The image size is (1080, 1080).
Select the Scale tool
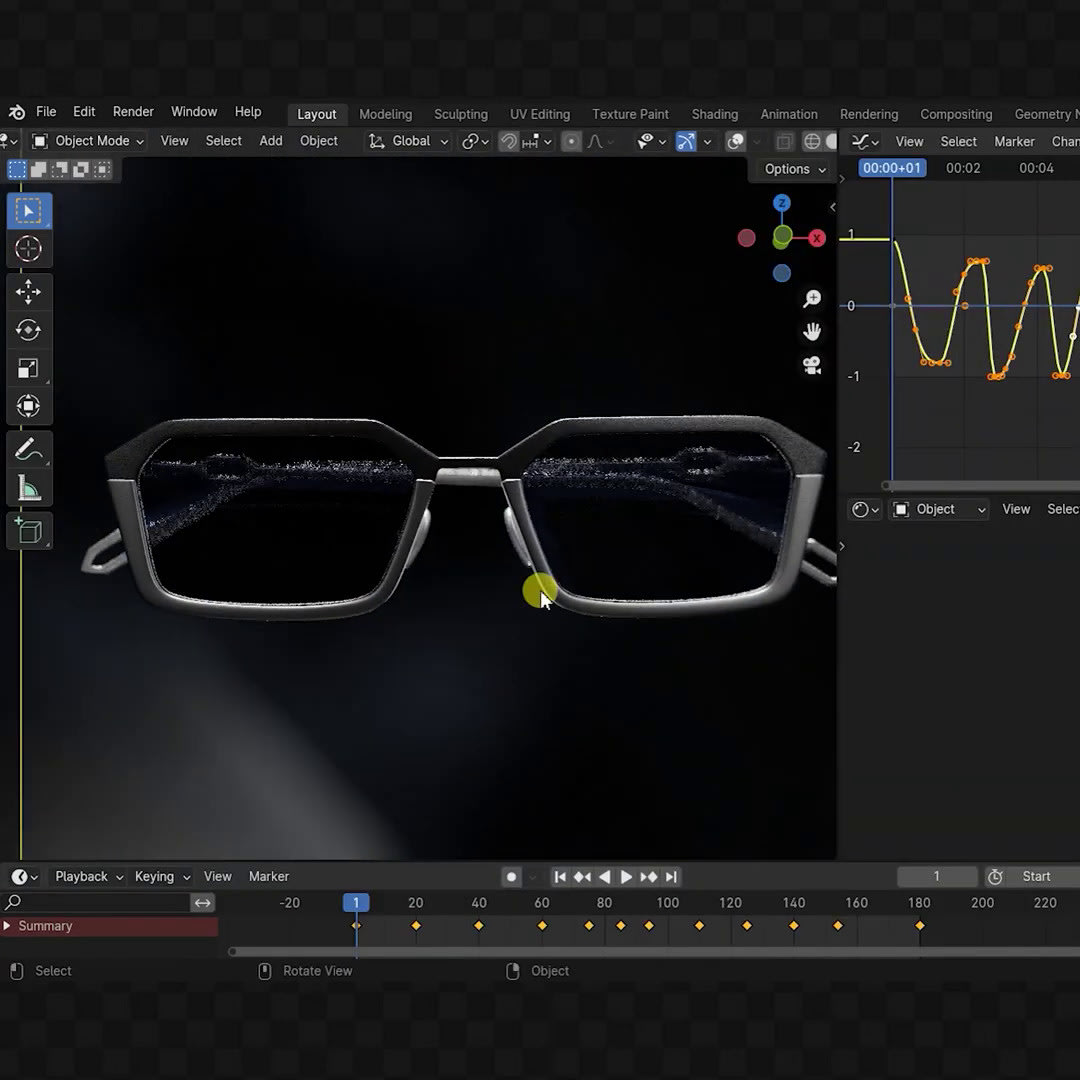coord(28,369)
